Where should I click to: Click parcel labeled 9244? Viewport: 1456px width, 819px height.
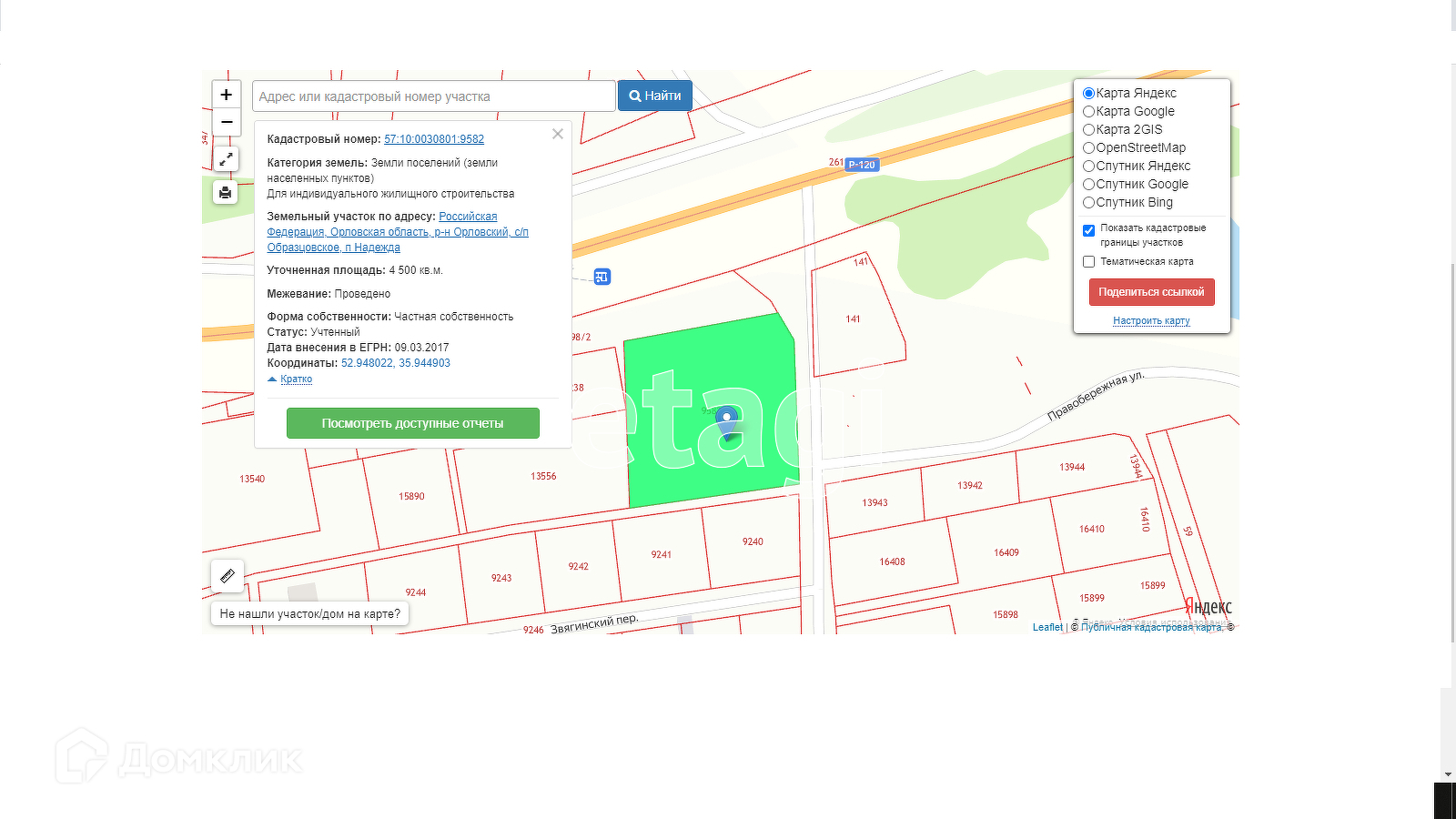tap(416, 592)
